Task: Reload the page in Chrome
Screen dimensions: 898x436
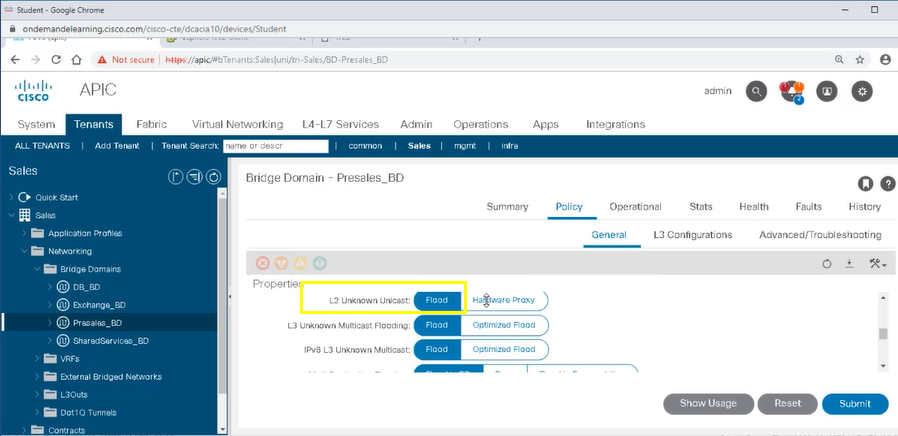Action: tap(56, 60)
